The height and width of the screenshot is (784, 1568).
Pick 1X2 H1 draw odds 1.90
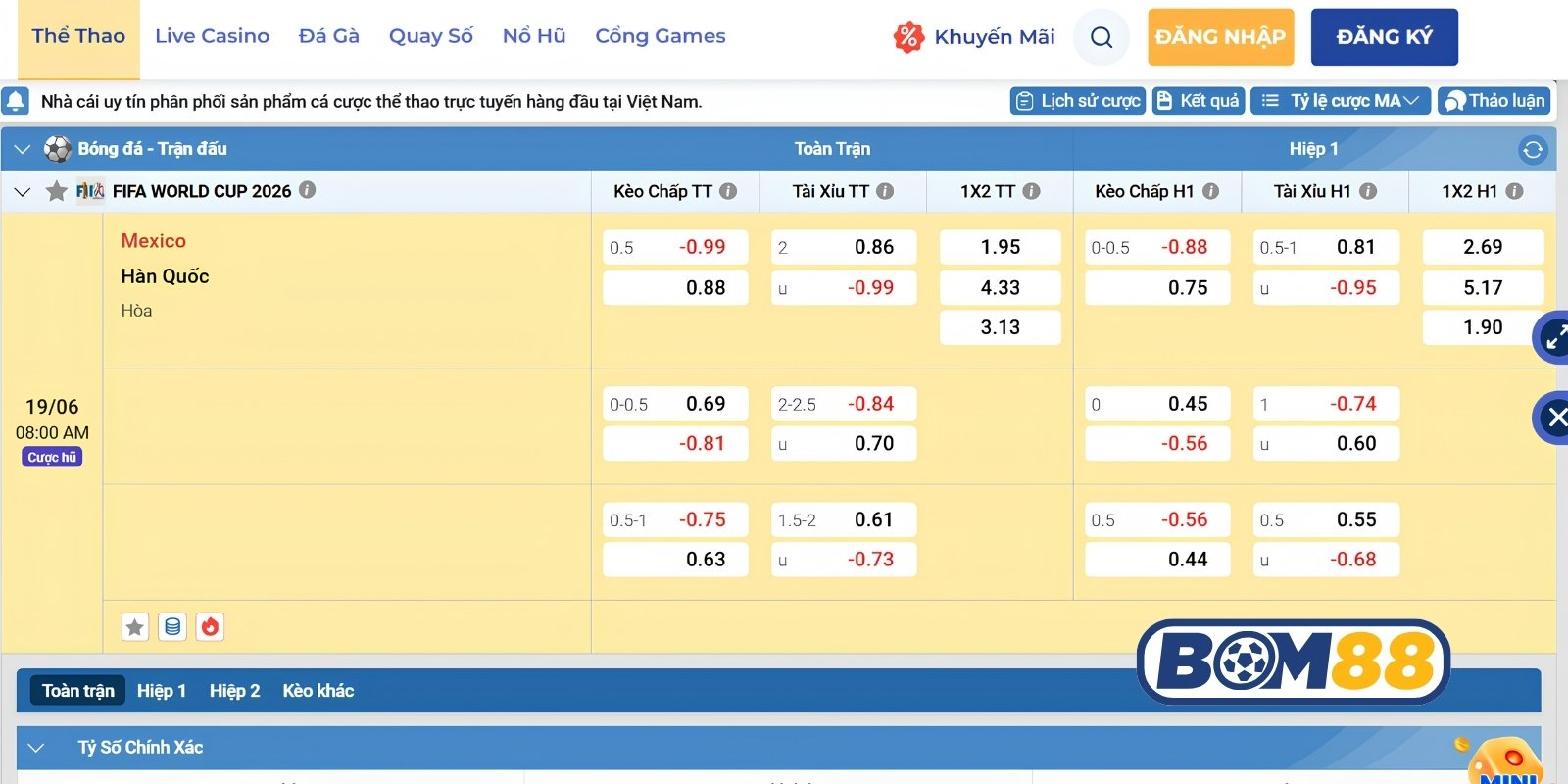[1483, 327]
